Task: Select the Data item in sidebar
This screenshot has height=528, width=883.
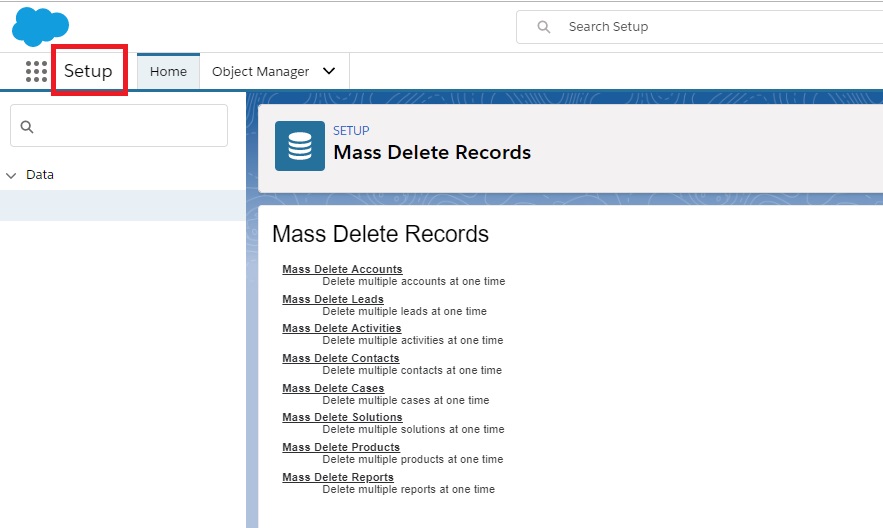Action: pyautogui.click(x=40, y=175)
